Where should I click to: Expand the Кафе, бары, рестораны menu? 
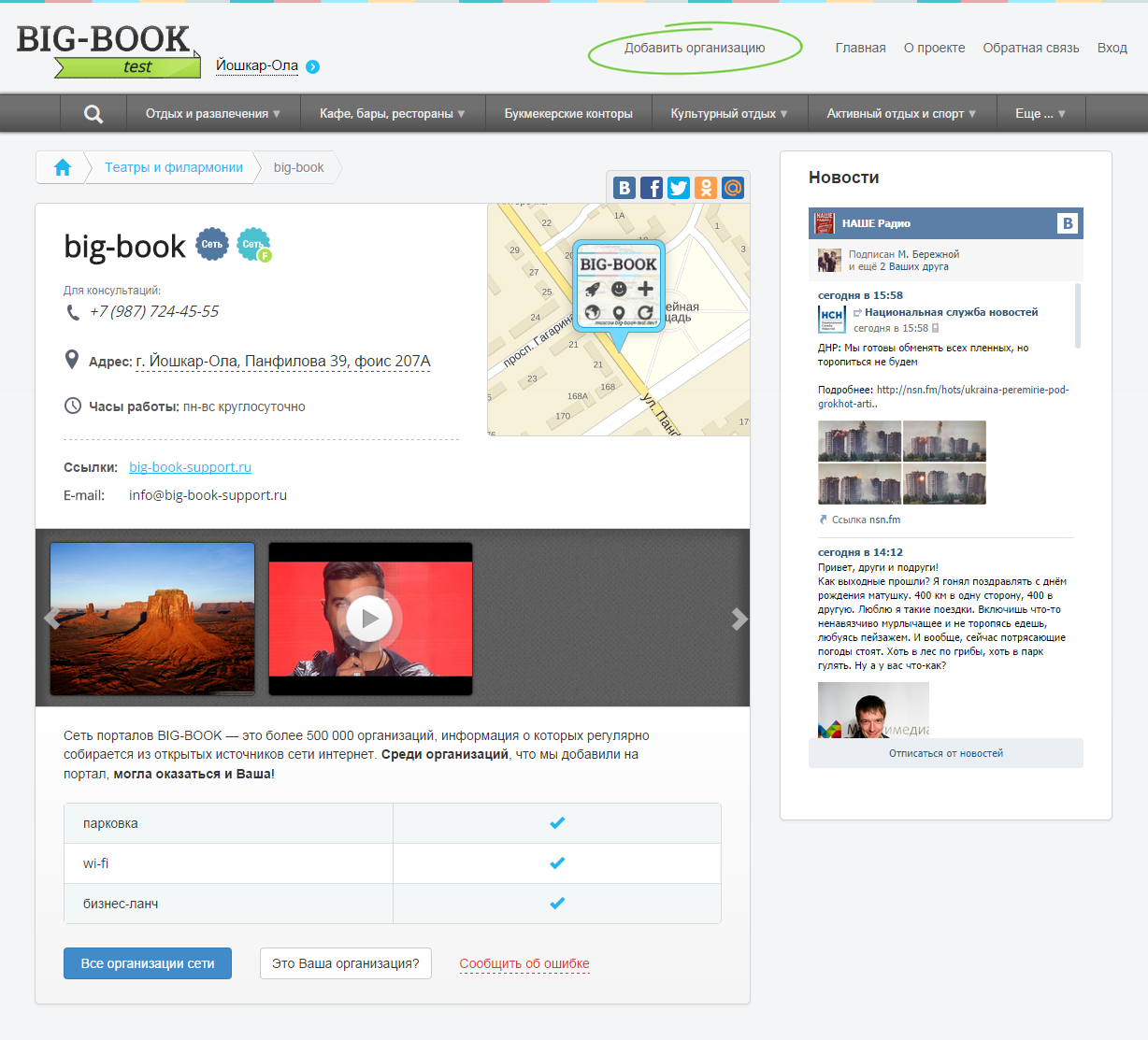(x=393, y=114)
